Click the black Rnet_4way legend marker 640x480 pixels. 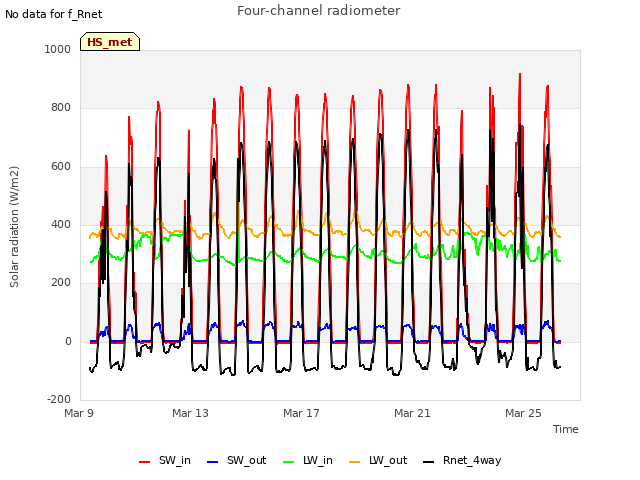point(429,462)
